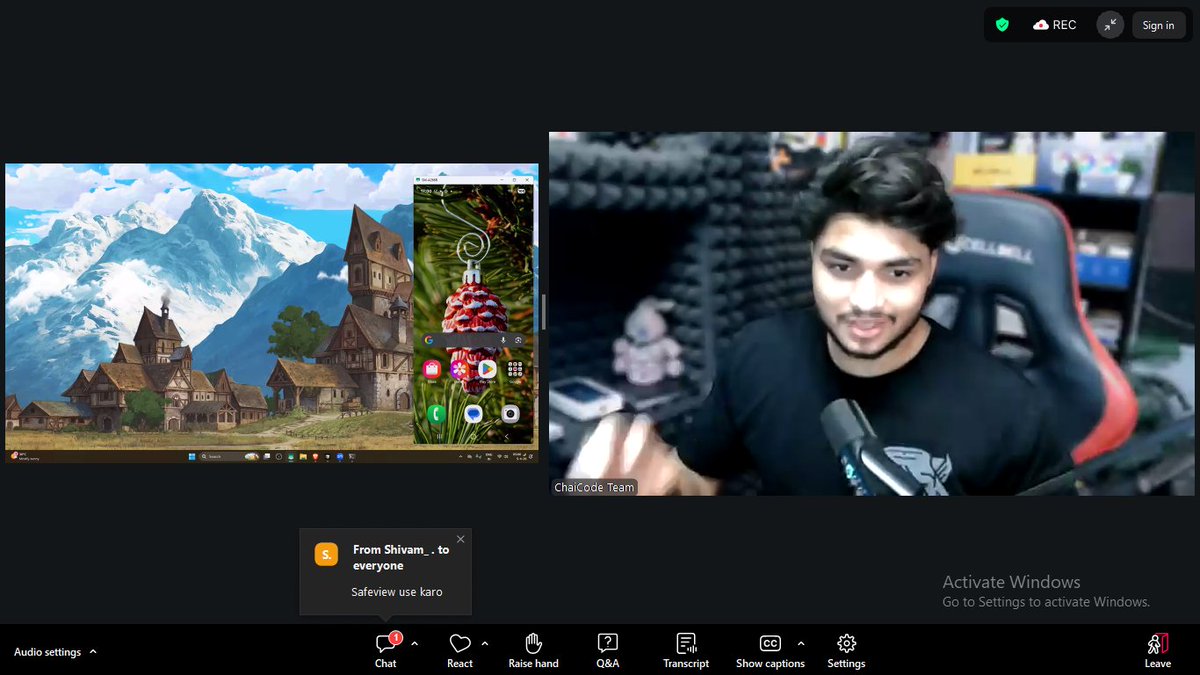The height and width of the screenshot is (675, 1200).
Task: Expand the chevron beside React
Action: [485, 643]
